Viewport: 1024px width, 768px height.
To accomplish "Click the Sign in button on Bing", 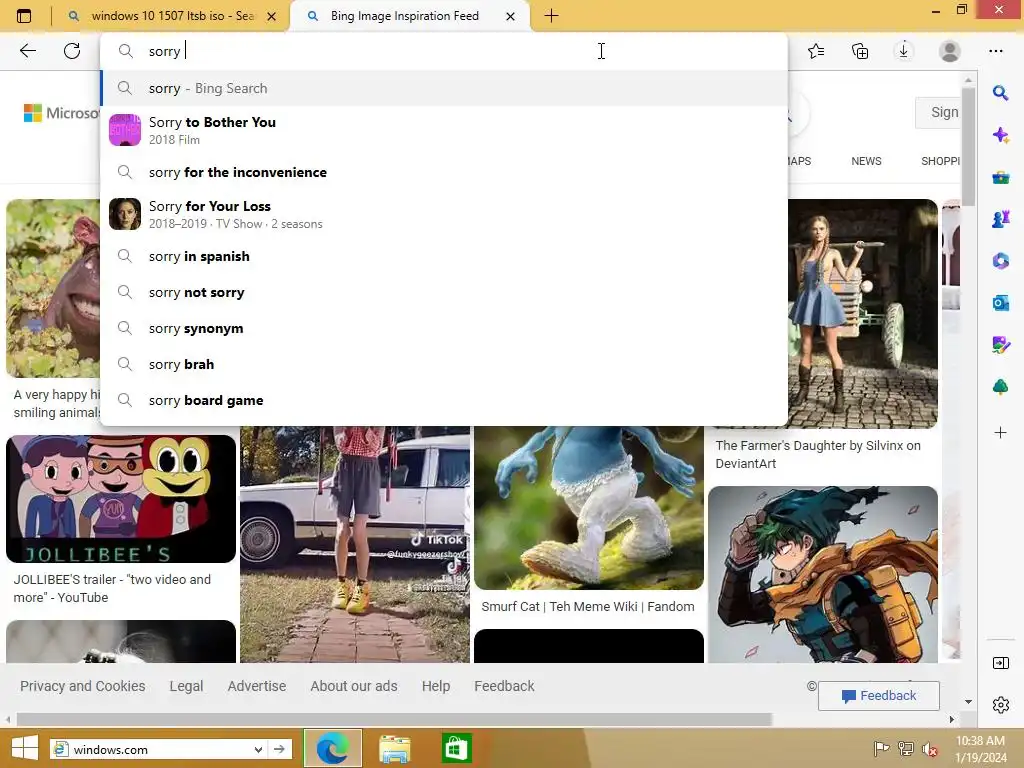I will click(938, 112).
